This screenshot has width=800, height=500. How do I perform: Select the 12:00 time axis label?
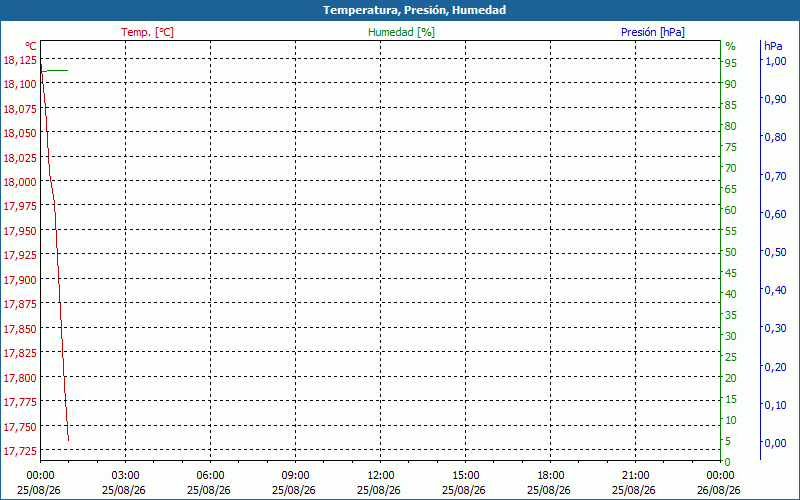coord(380,476)
